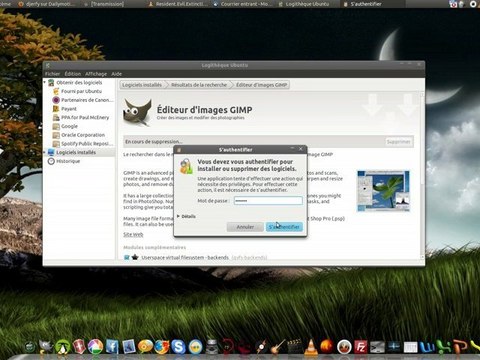Viewport: 480px width, 360px height.
Task: Launch VLC media player from dock
Action: [311, 347]
